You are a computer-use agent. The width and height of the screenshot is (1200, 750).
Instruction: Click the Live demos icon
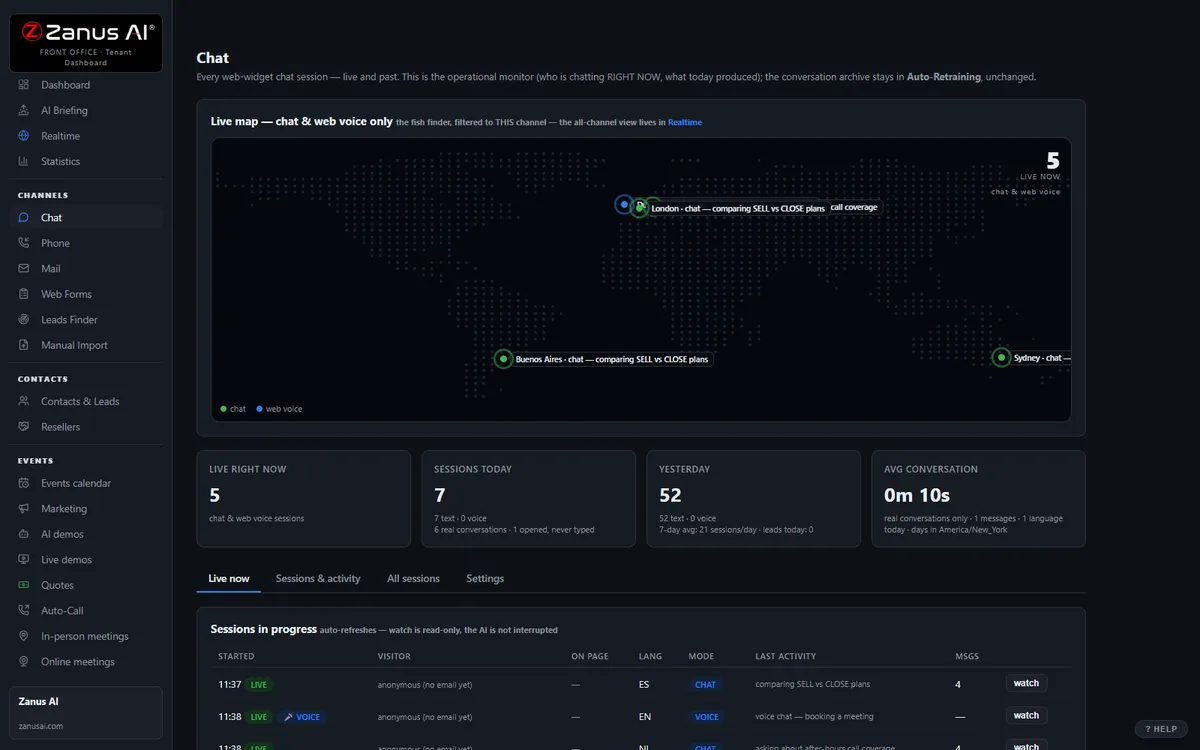tap(24, 559)
